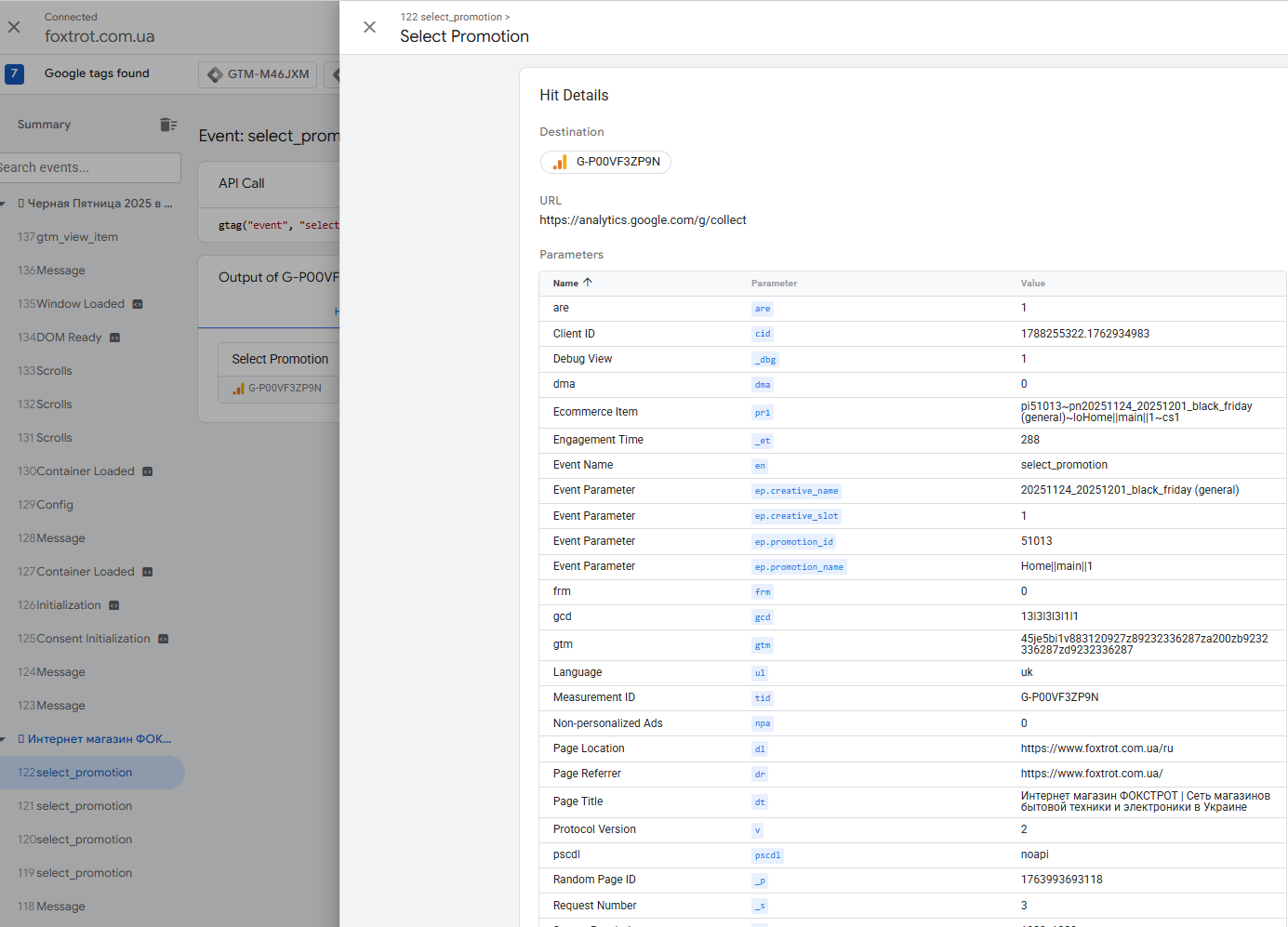This screenshot has width=1288, height=927.
Task: Select event 129 Config
Action: (x=54, y=505)
